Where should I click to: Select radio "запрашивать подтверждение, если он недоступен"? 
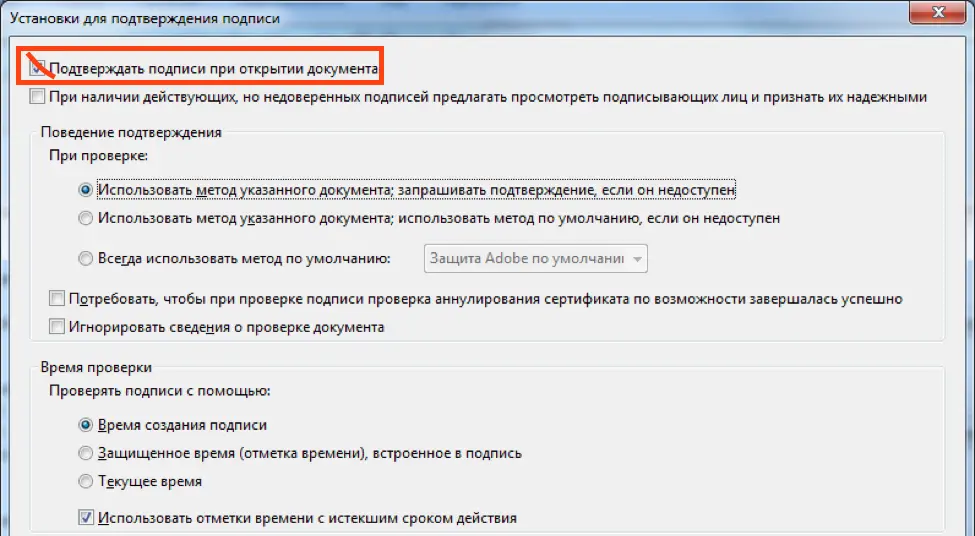[x=87, y=189]
